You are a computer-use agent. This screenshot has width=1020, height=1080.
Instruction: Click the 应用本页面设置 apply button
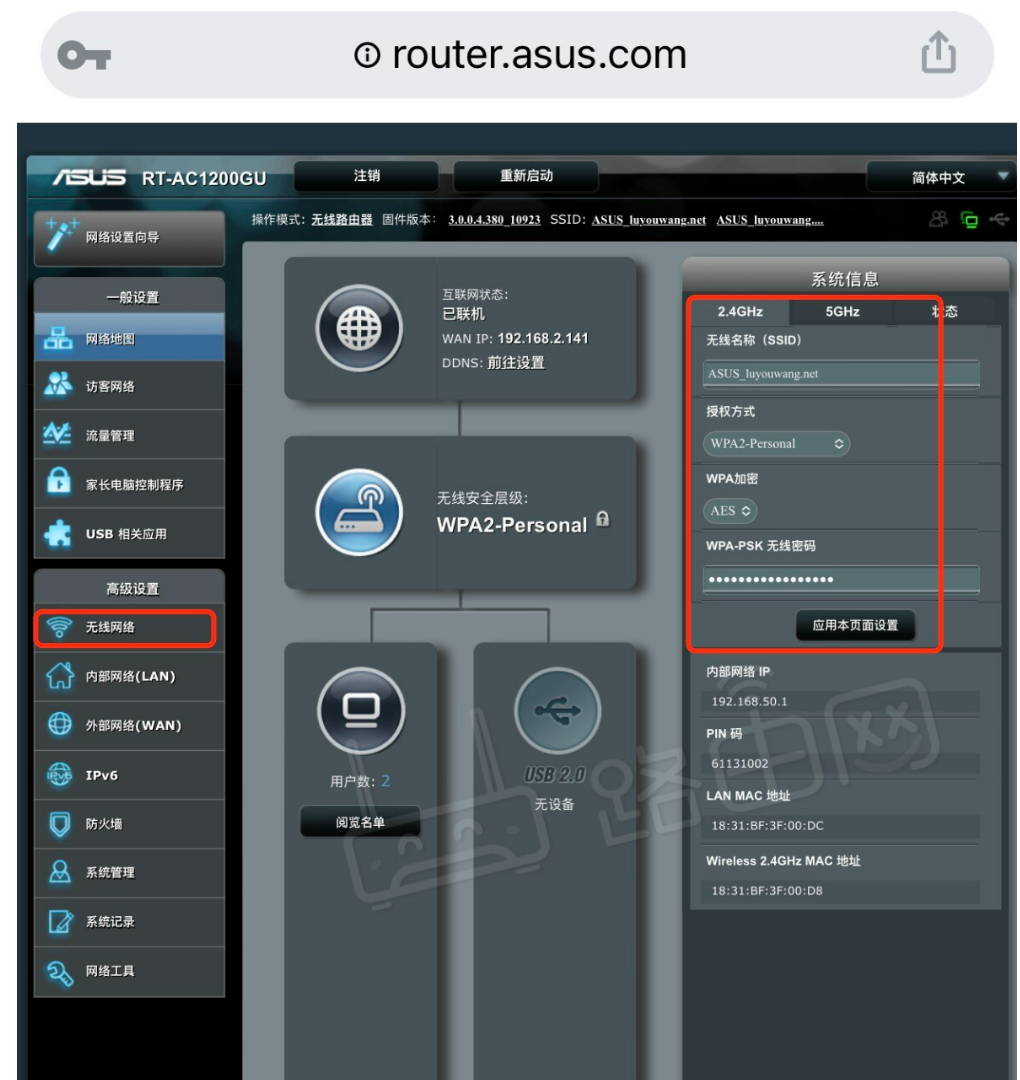[855, 625]
